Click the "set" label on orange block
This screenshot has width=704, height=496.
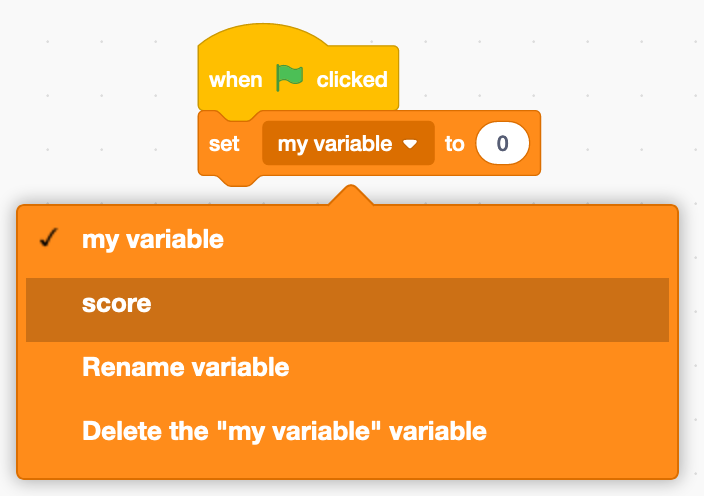(224, 144)
